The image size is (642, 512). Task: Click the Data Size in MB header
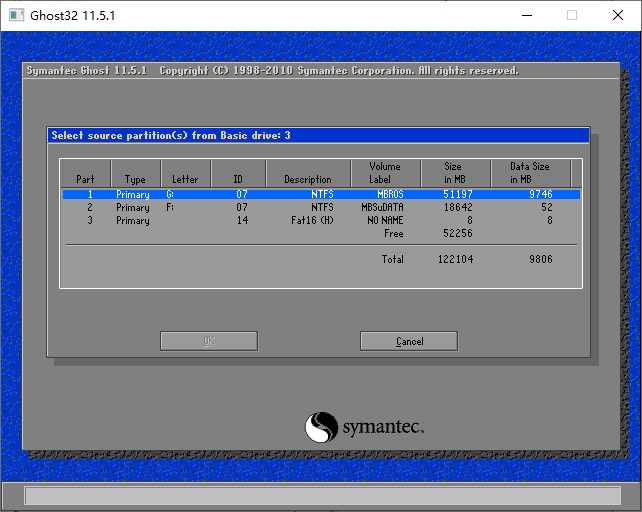pyautogui.click(x=530, y=173)
